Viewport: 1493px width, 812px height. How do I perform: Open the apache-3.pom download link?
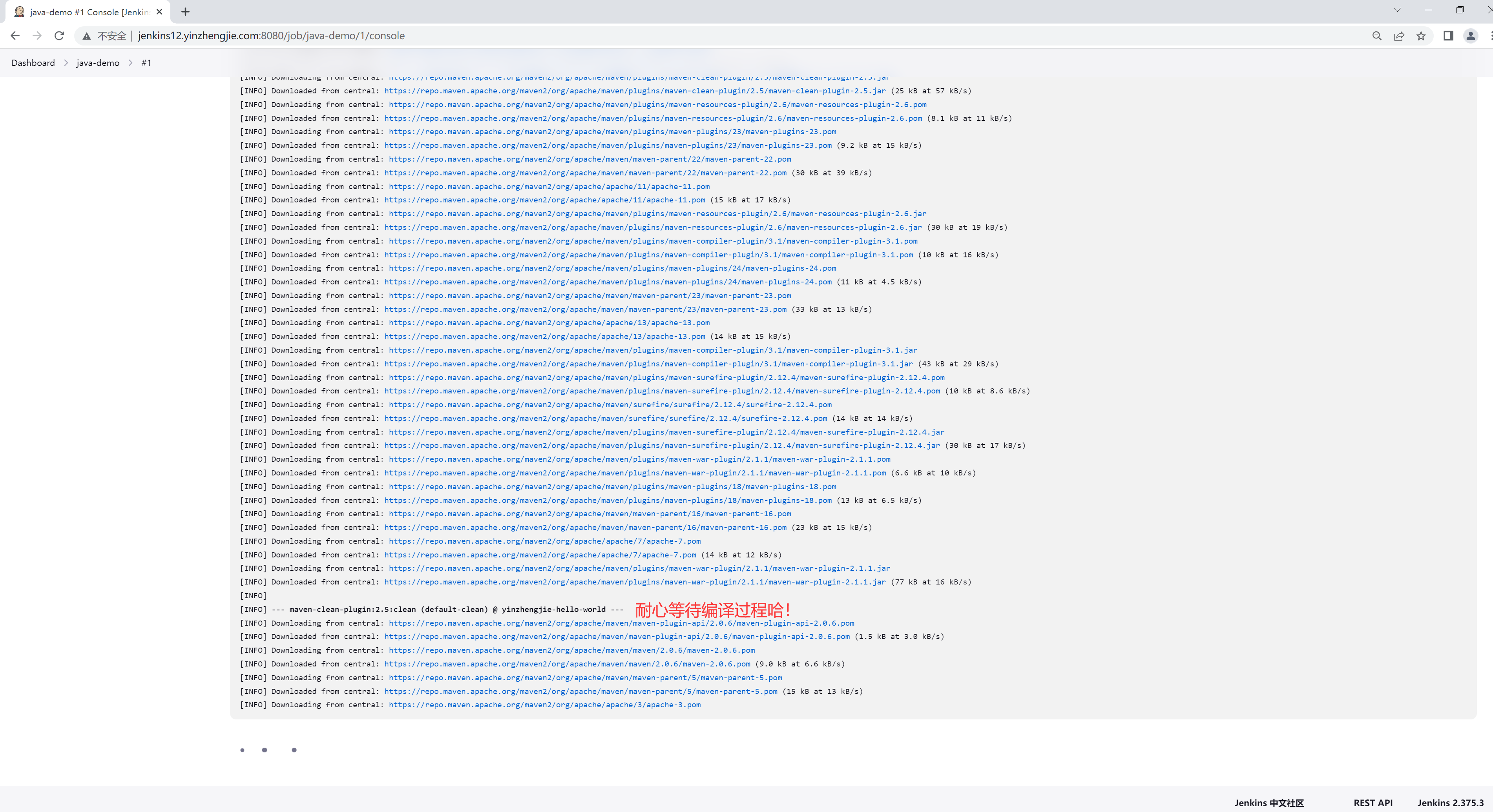click(544, 705)
